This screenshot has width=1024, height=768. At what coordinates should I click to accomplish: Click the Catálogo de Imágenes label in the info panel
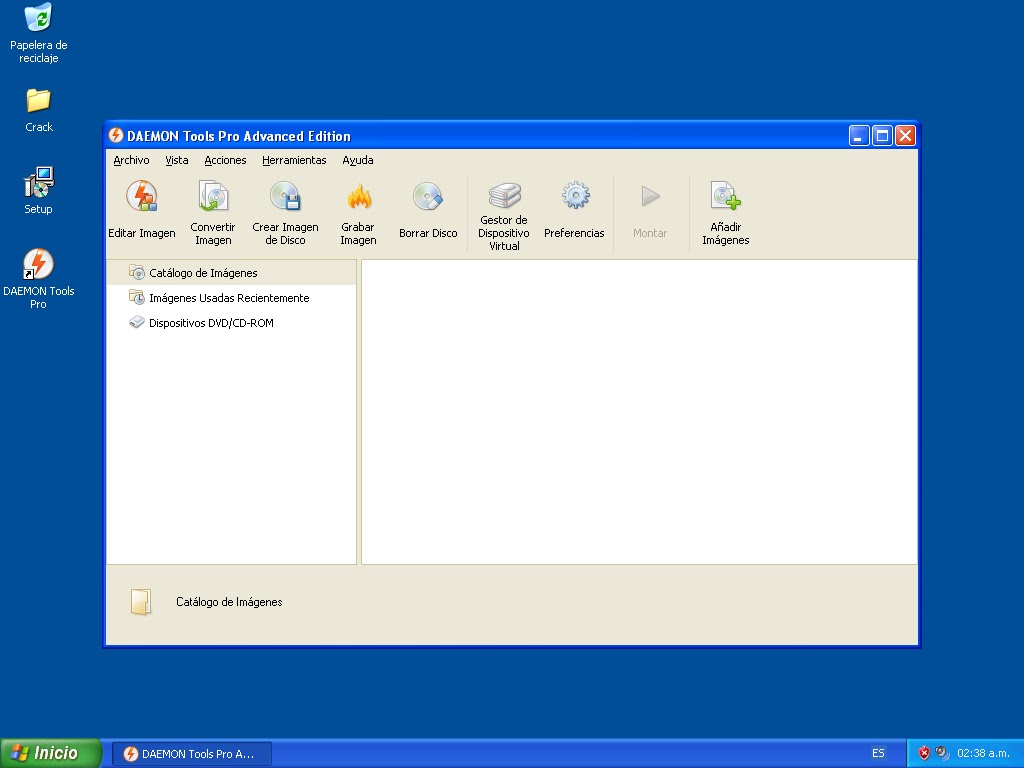(x=229, y=601)
